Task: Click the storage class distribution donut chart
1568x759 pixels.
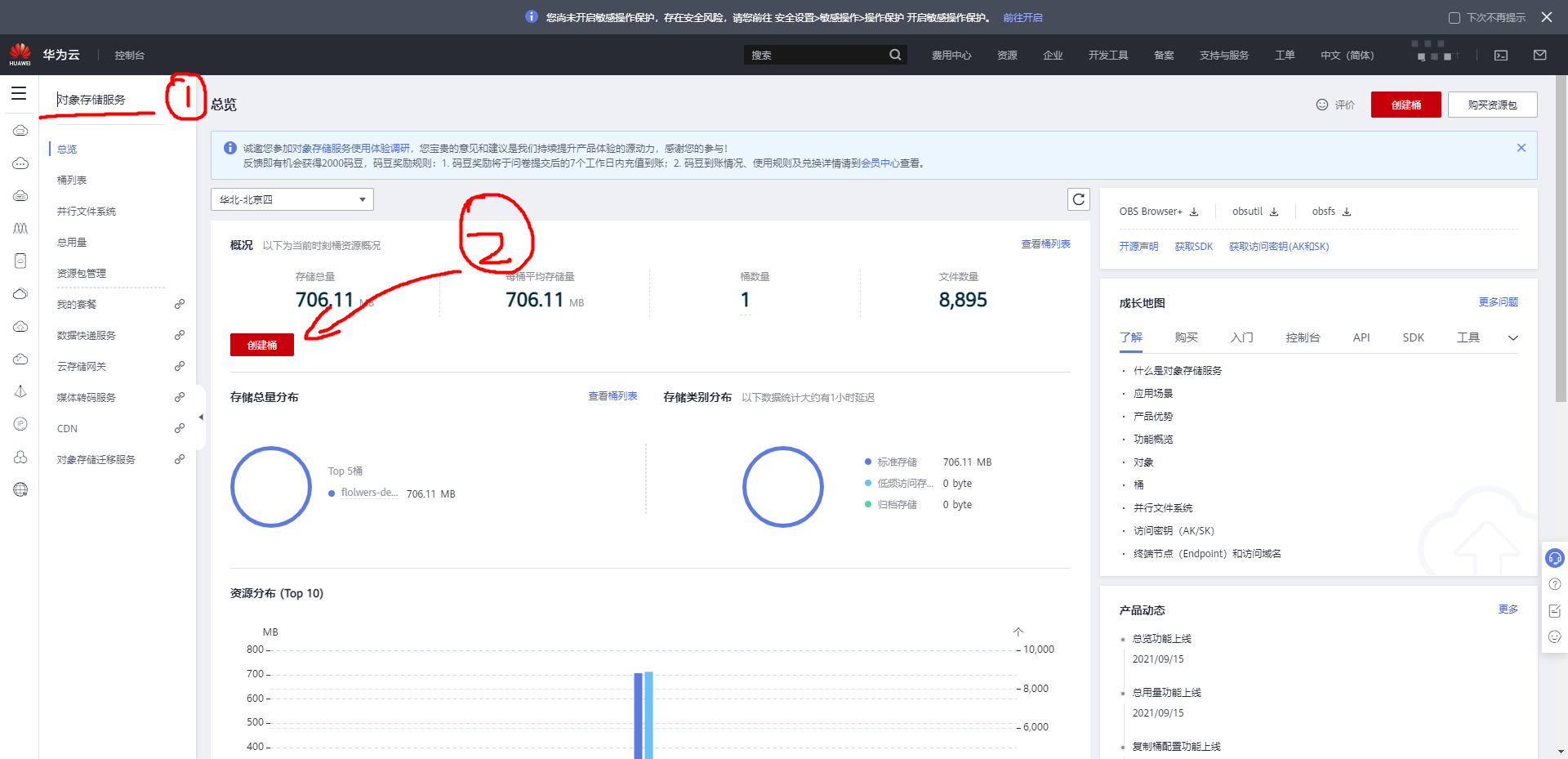Action: click(x=783, y=487)
